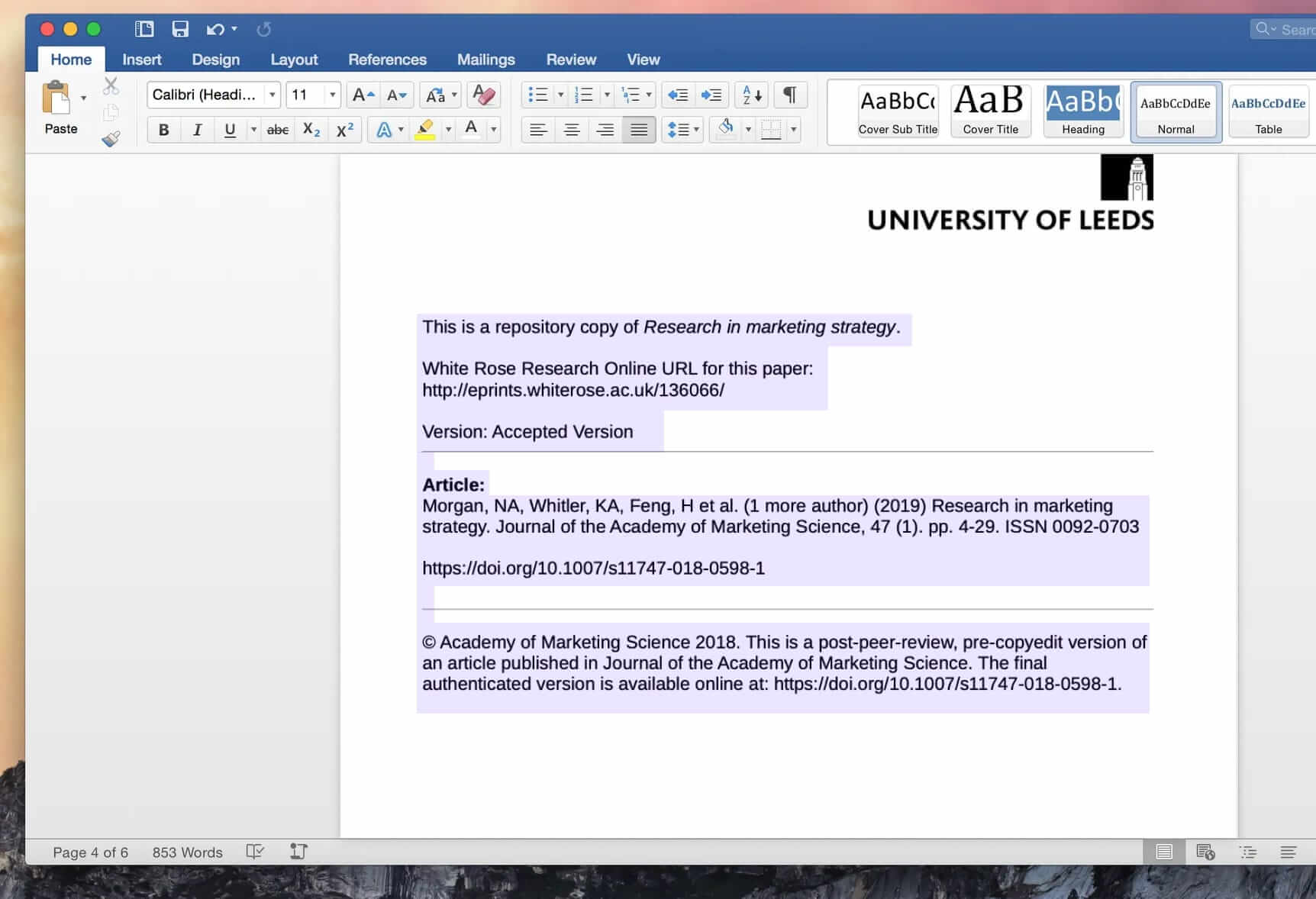This screenshot has width=1316, height=899.
Task: Toggle bold formatting on selected text
Action: (163, 130)
